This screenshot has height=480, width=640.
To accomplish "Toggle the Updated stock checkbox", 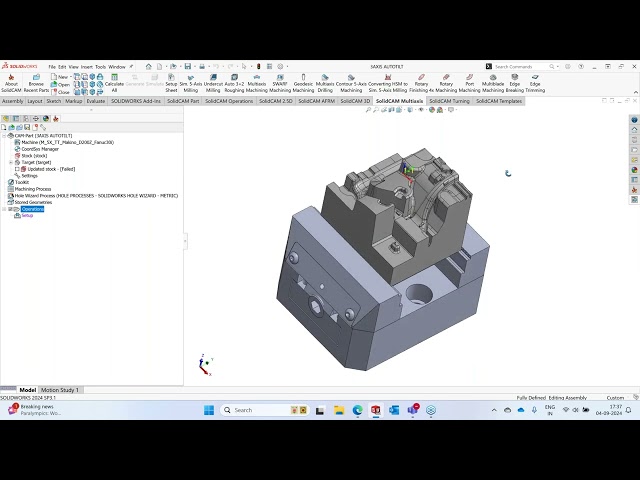I will (17, 169).
